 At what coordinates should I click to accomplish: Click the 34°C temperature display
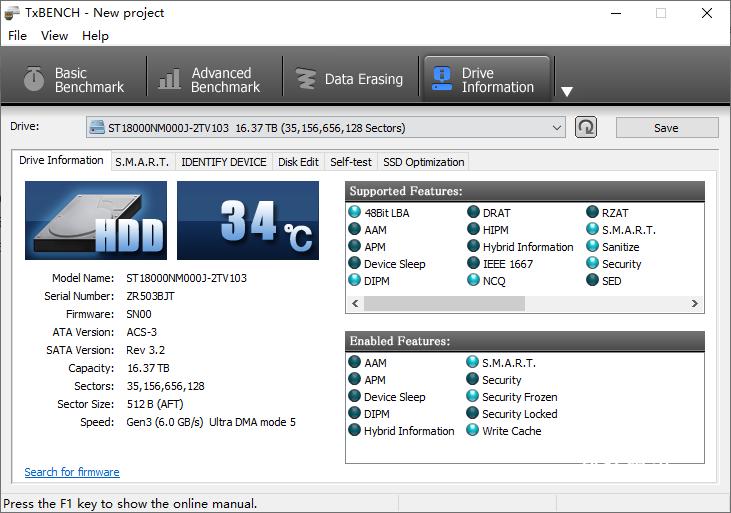(x=248, y=220)
